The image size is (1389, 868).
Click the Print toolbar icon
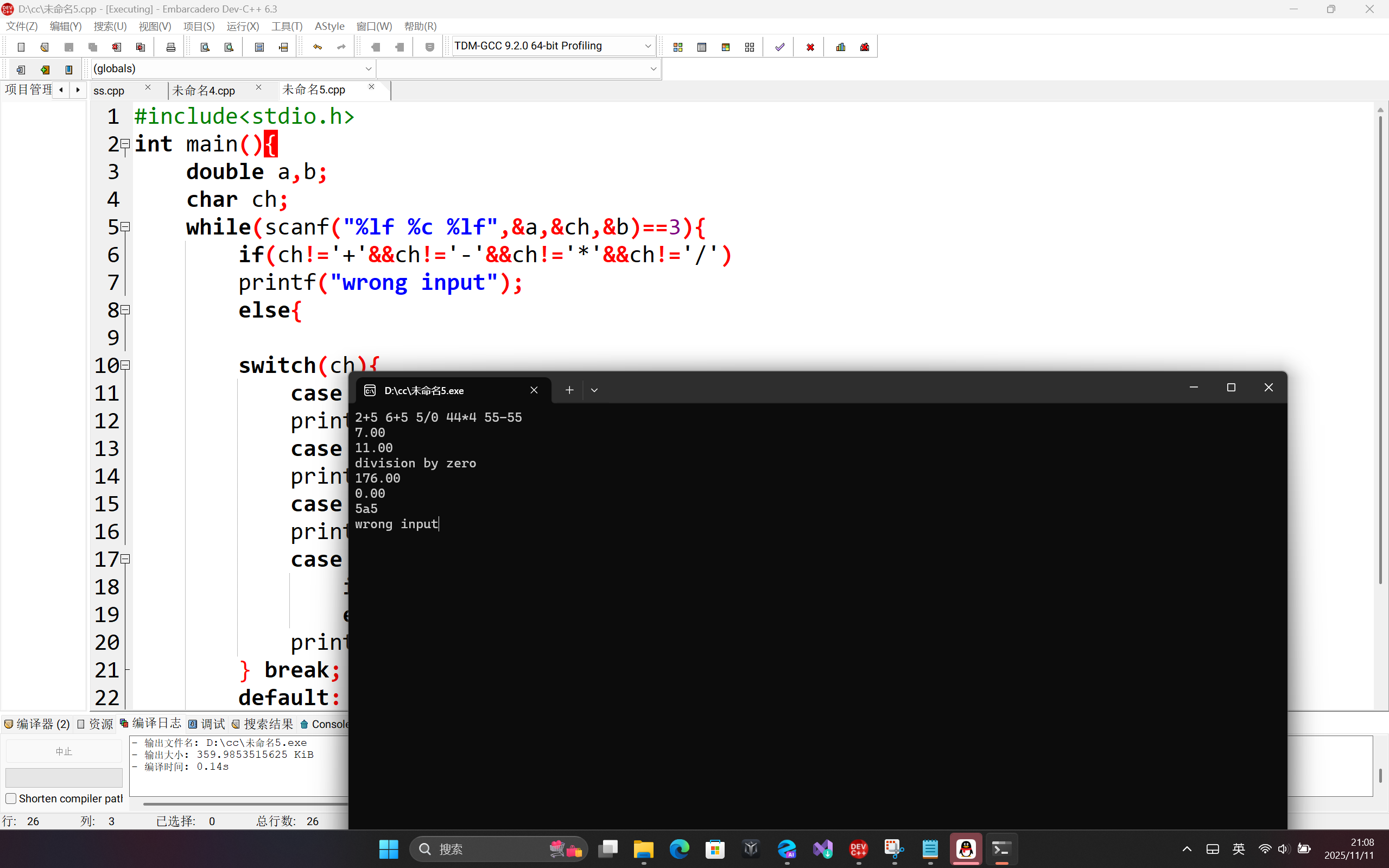[170, 47]
